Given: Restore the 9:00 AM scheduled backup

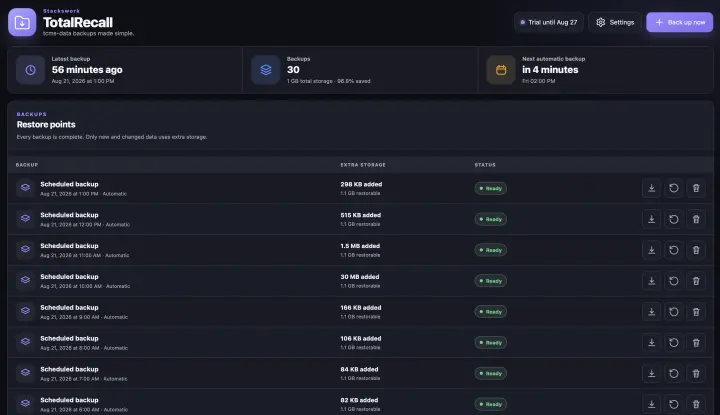Looking at the screenshot, I should tap(674, 312).
